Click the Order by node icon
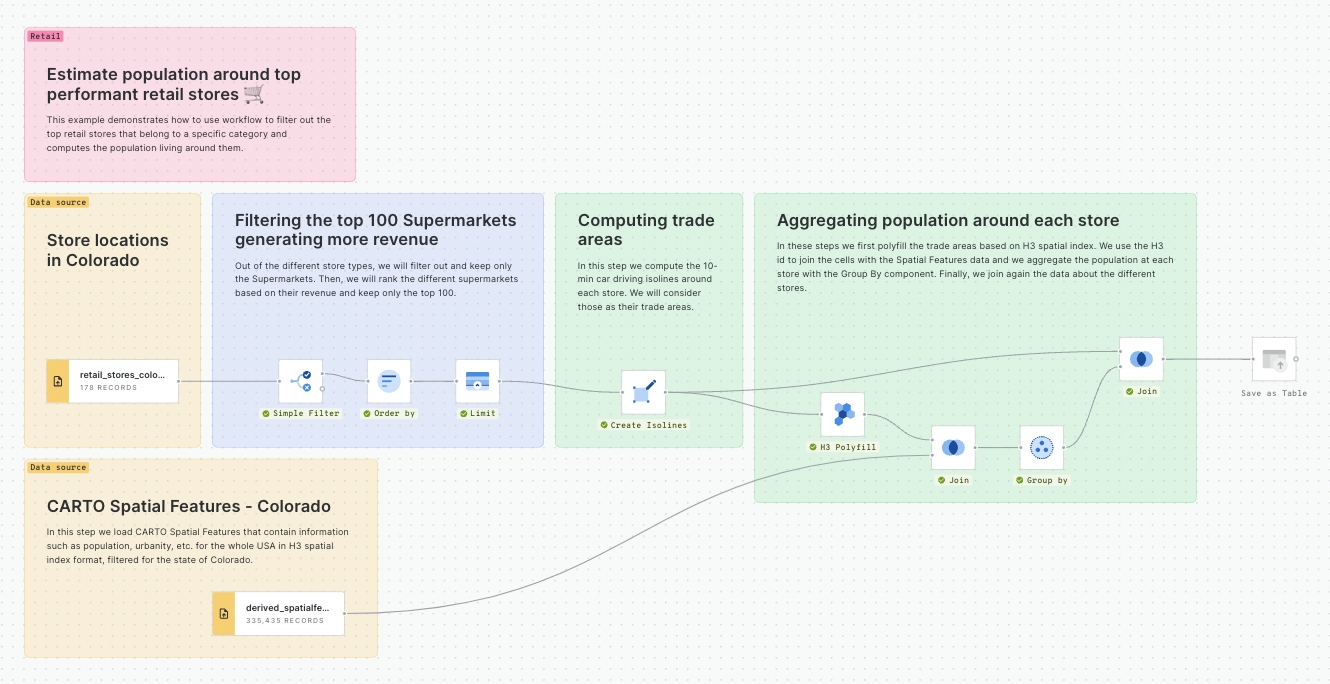Image resolution: width=1330 pixels, height=684 pixels. pyautogui.click(x=389, y=381)
